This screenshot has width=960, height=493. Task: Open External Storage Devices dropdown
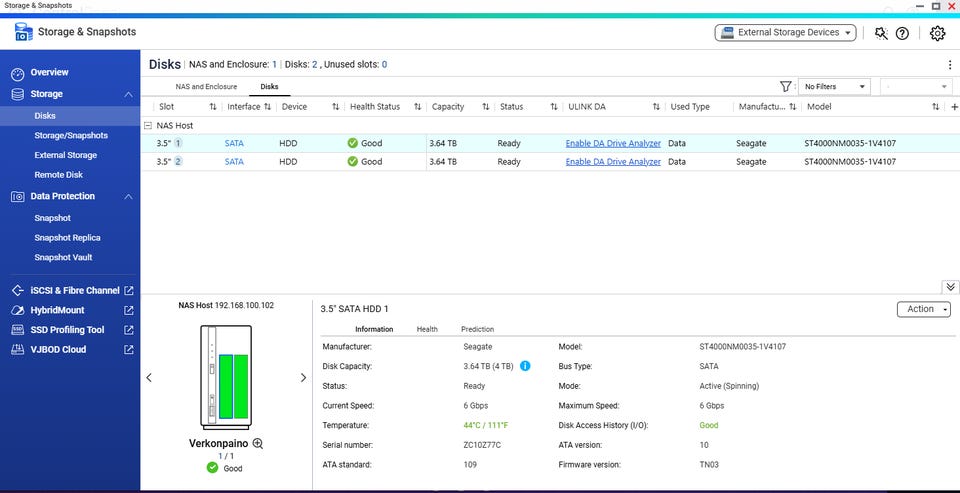point(786,32)
